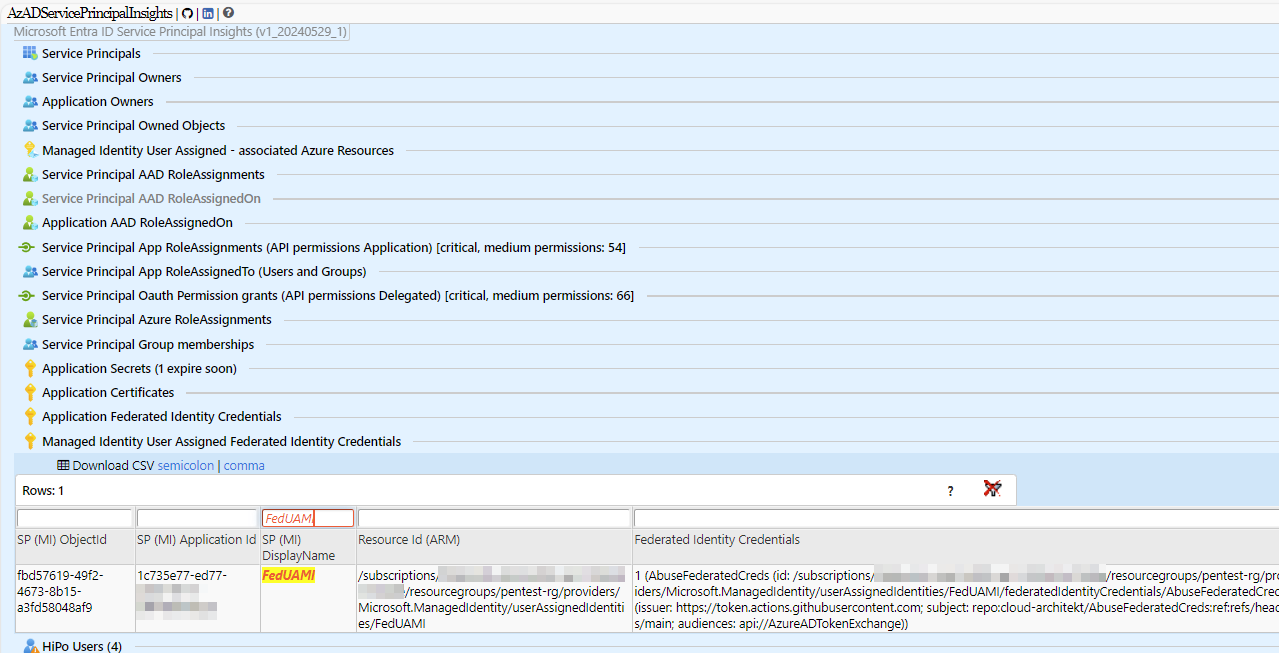Expand Application Secrets (1 expire soon) section
This screenshot has height=653, width=1279.
point(139,368)
